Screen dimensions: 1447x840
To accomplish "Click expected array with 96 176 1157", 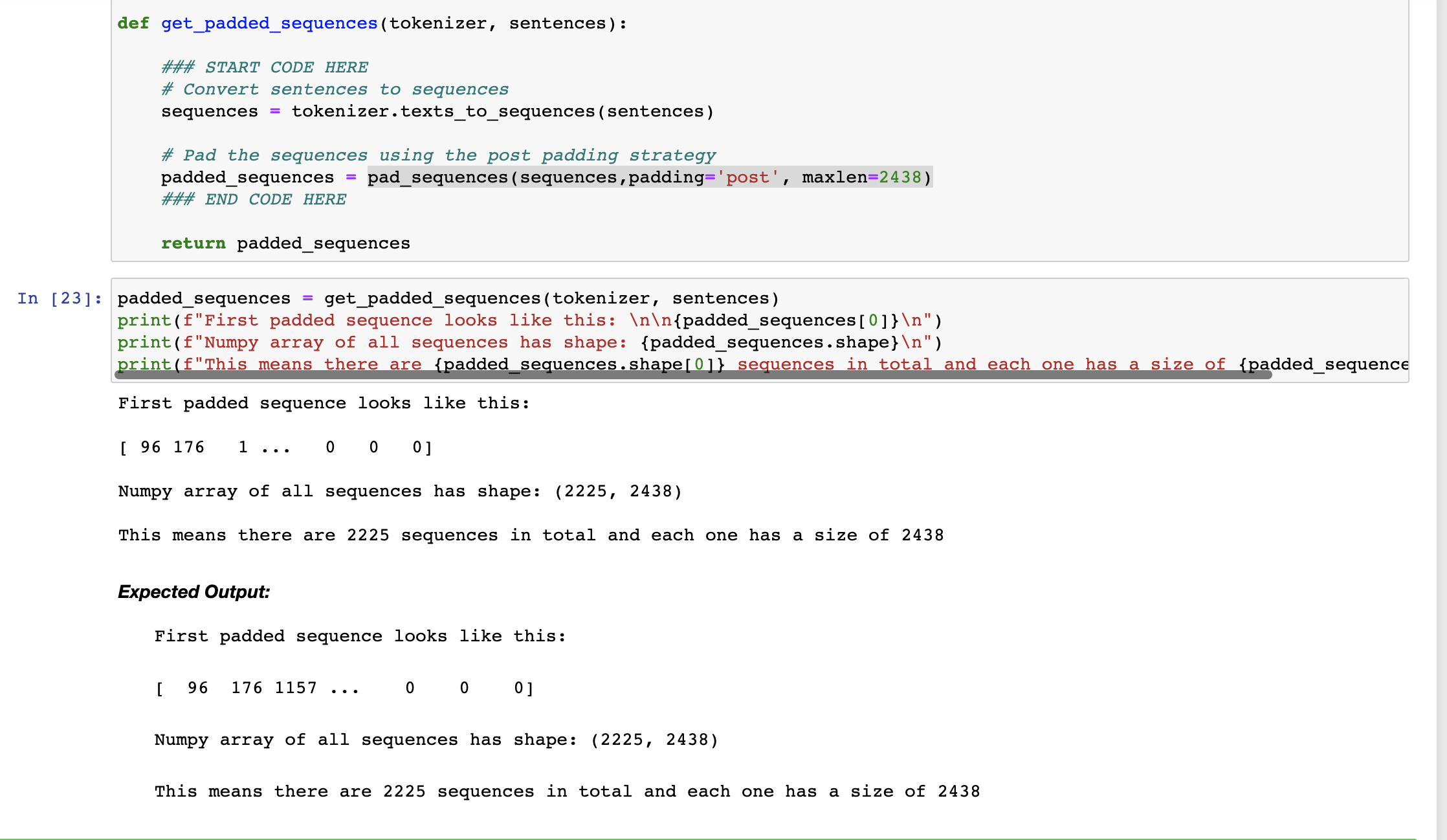I will (344, 688).
